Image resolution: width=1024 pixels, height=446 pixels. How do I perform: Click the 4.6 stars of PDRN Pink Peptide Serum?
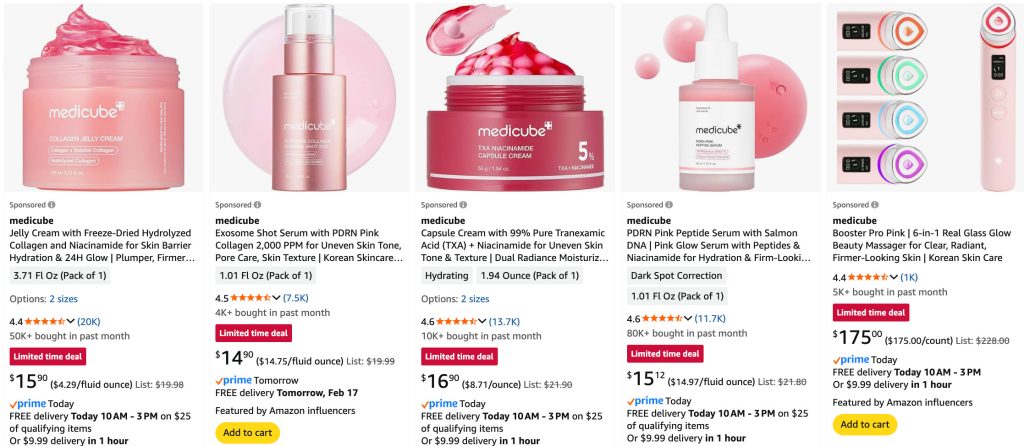click(x=662, y=319)
